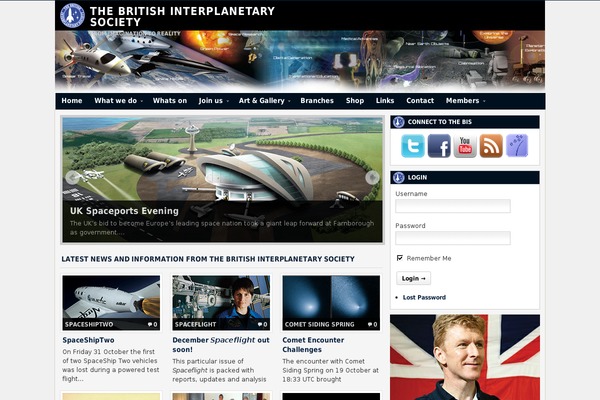Expand the Members menu
This screenshot has height=400, width=600.
(465, 101)
